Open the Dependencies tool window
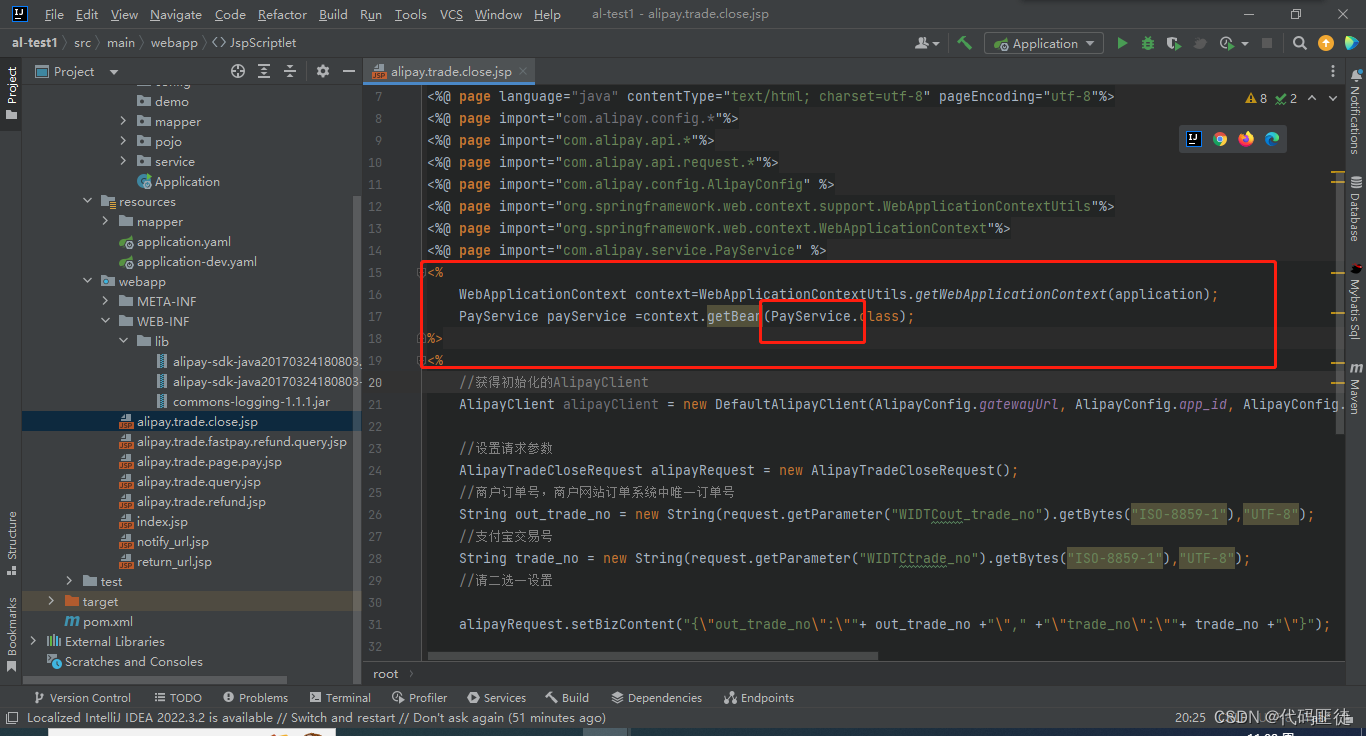Screen dimensions: 1366x736 pyautogui.click(x=656, y=697)
